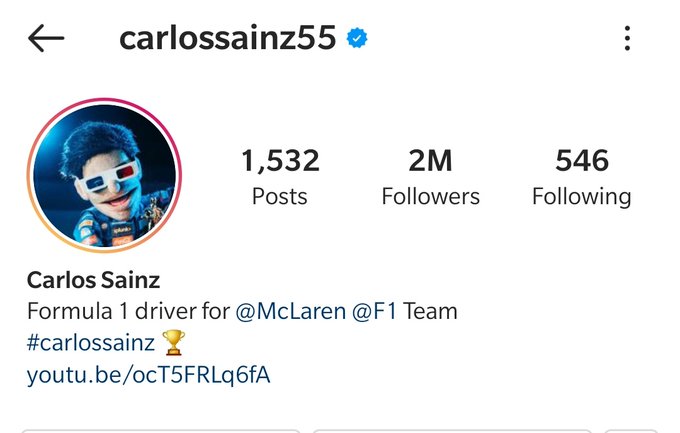The width and height of the screenshot is (680, 433).
Task: Open the #carlossainz hashtag
Action: click(x=91, y=343)
